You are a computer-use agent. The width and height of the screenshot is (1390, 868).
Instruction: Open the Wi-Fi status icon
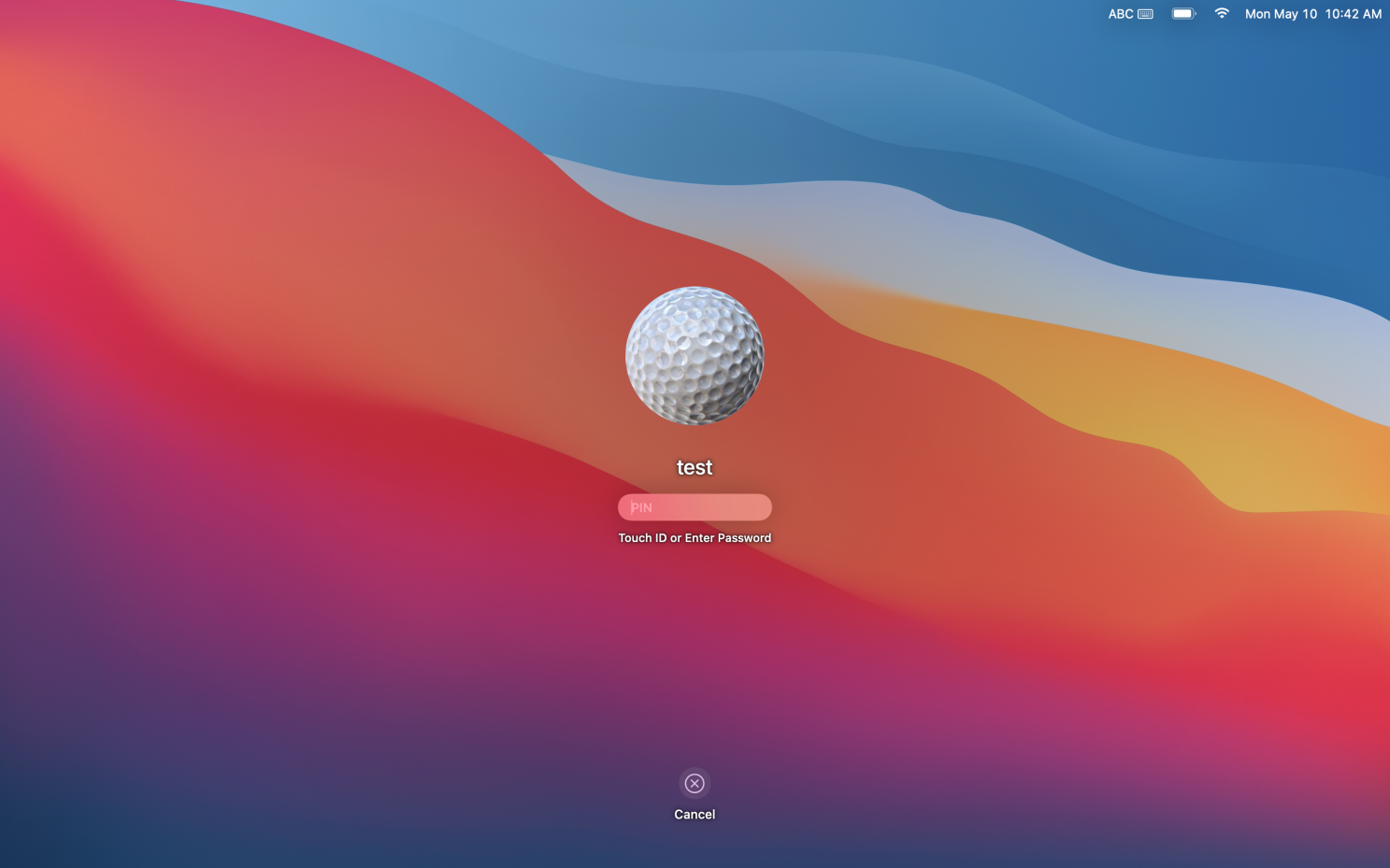(x=1221, y=13)
